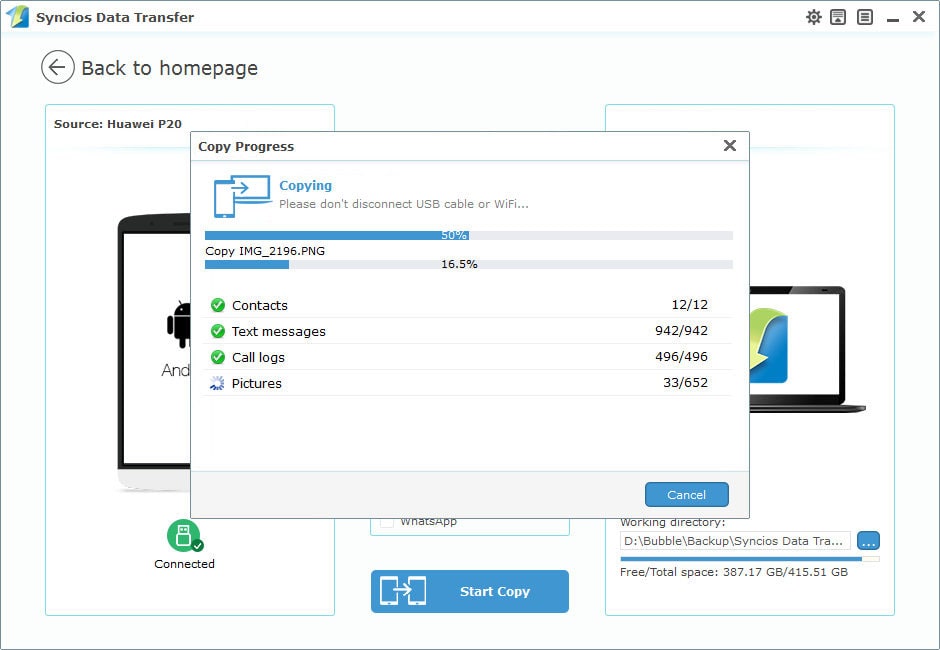Click the Free/Total space text
This screenshot has width=940, height=650.
pyautogui.click(x=734, y=572)
